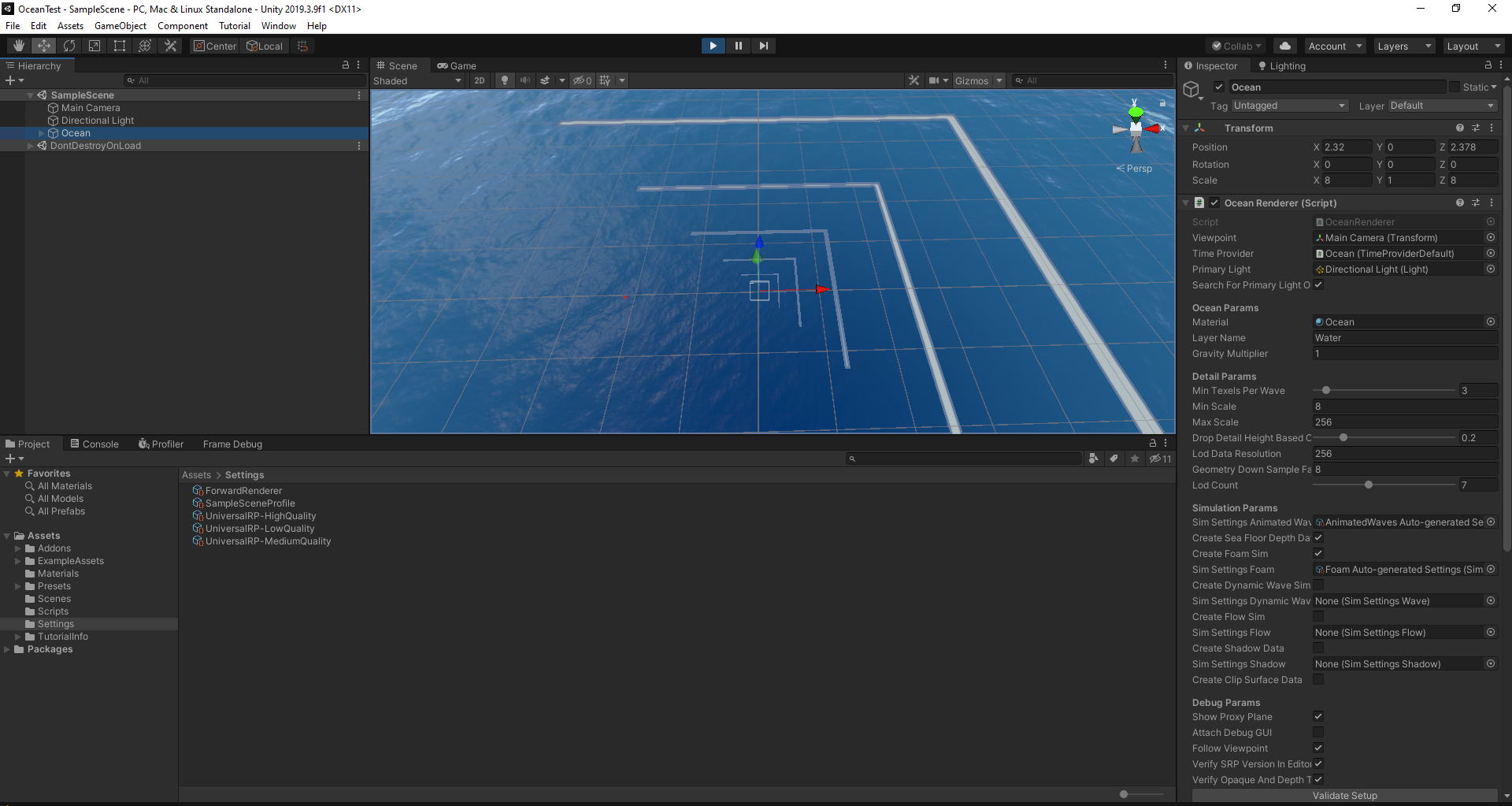Select the Rect Transform tool
The image size is (1512, 806).
tap(119, 45)
